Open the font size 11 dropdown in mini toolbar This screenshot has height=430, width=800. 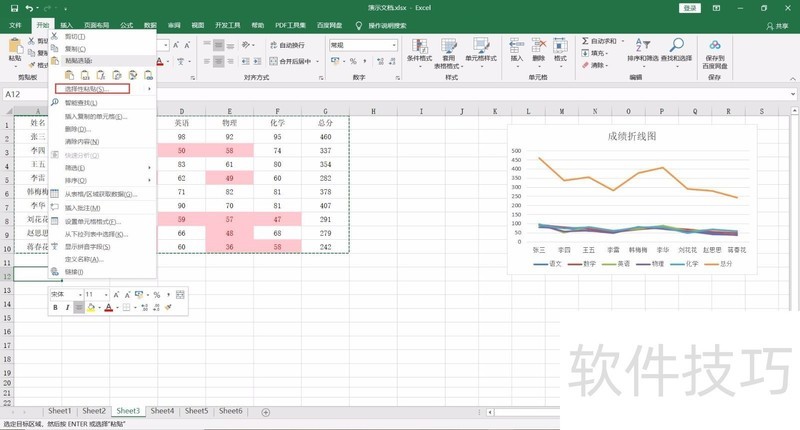click(106, 294)
